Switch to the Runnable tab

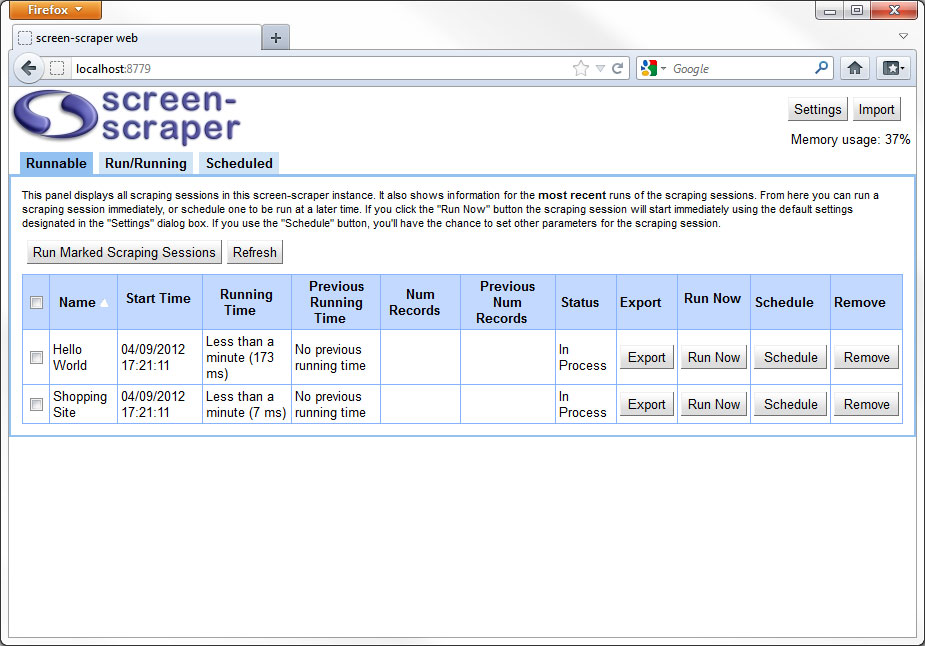tap(56, 163)
